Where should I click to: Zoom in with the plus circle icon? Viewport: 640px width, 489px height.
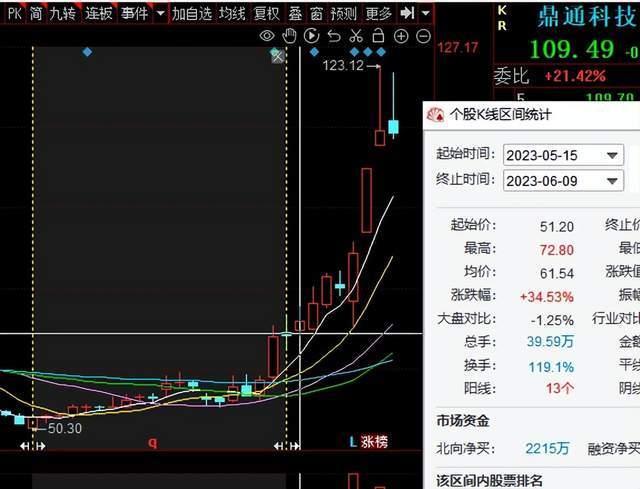point(401,36)
